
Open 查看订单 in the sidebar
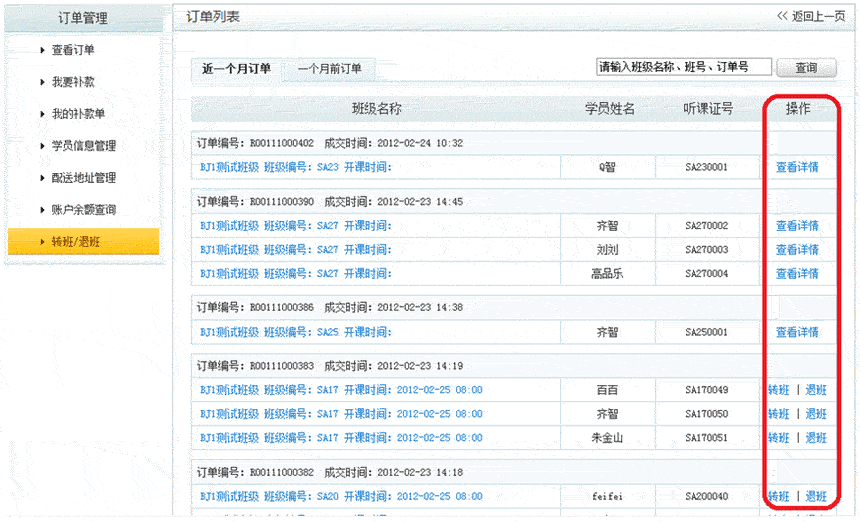point(73,50)
